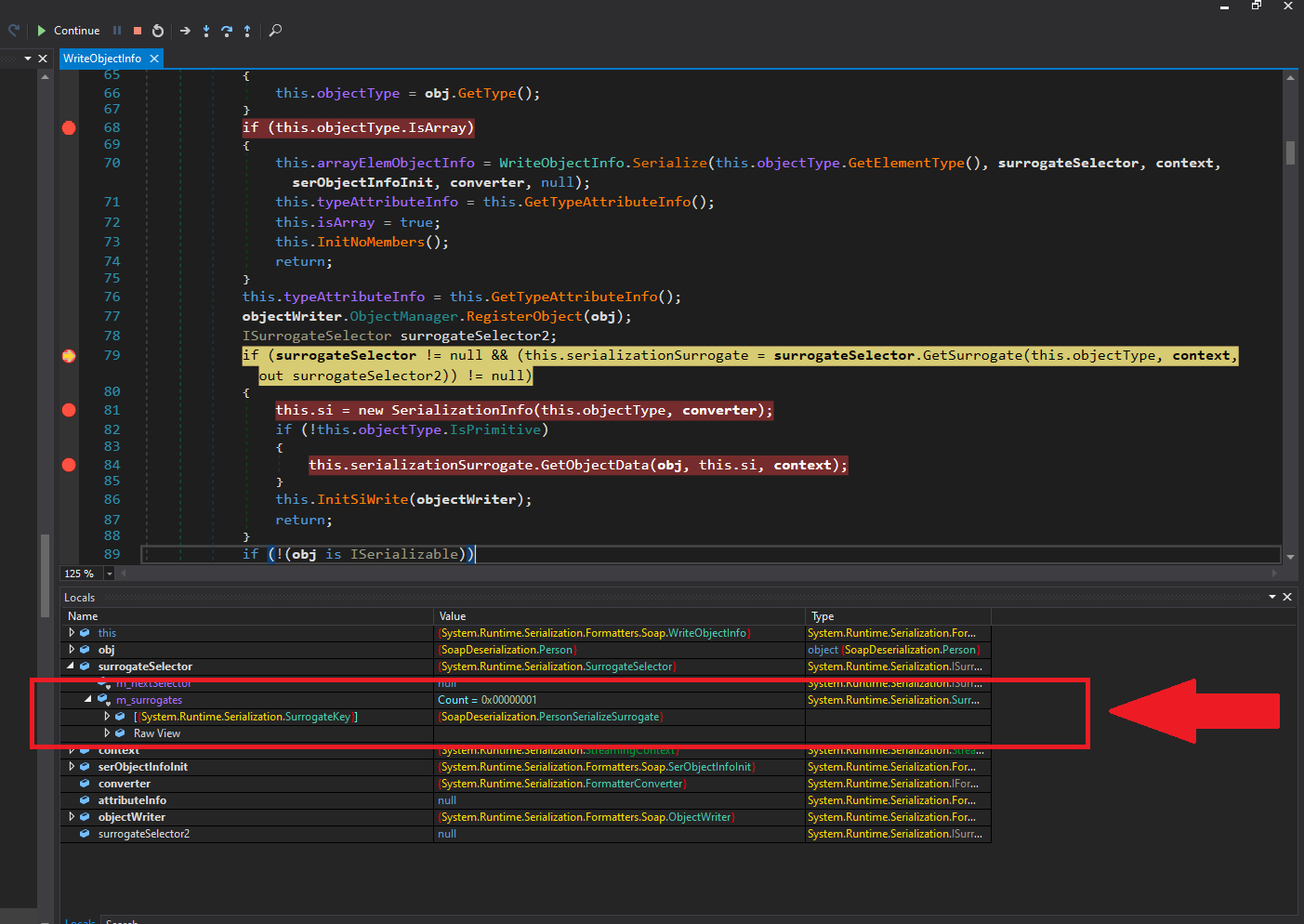This screenshot has width=1304, height=924.
Task: Restart the debug session
Action: coord(158,31)
